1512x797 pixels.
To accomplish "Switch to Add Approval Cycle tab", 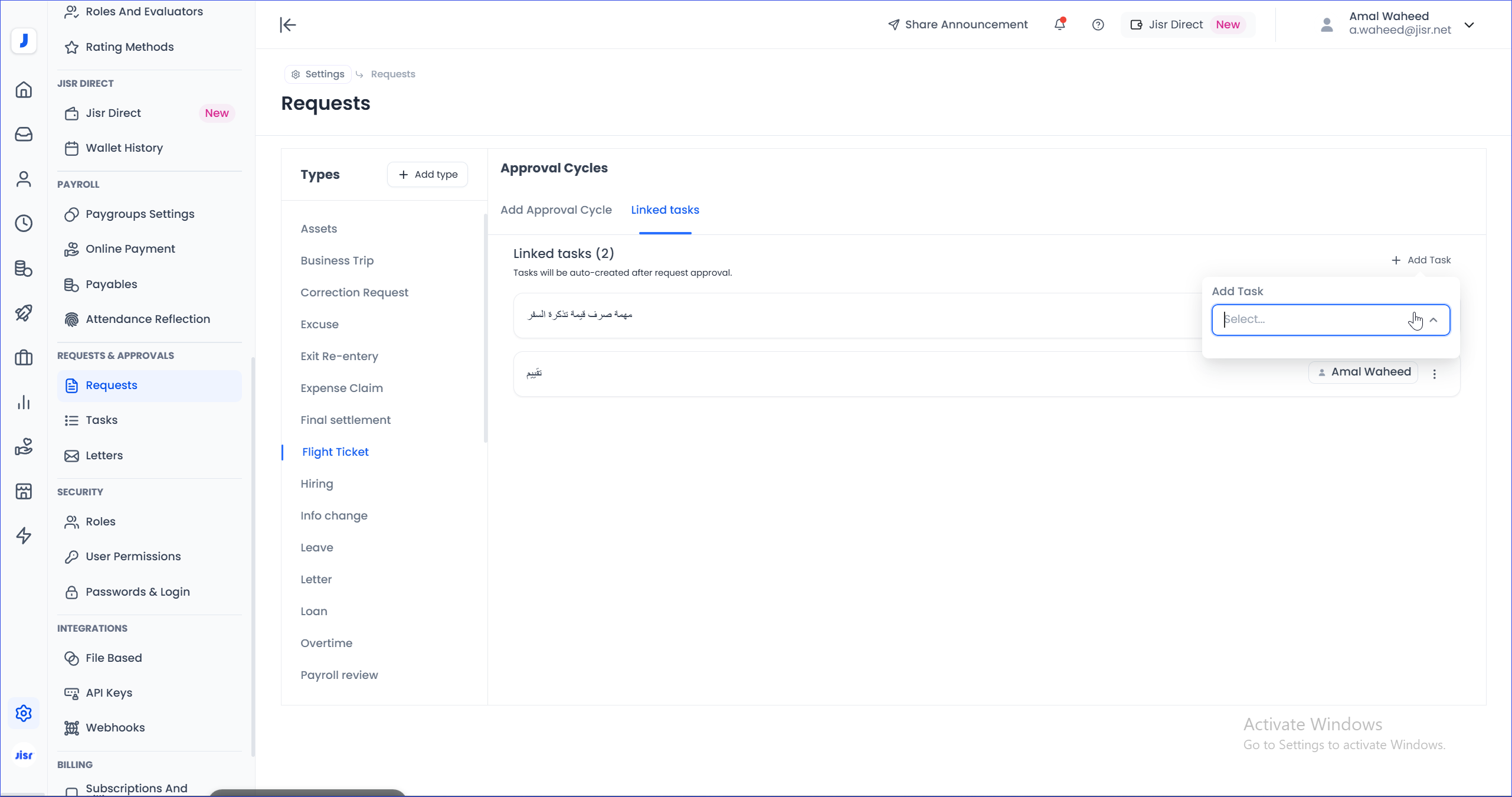I will tap(556, 210).
